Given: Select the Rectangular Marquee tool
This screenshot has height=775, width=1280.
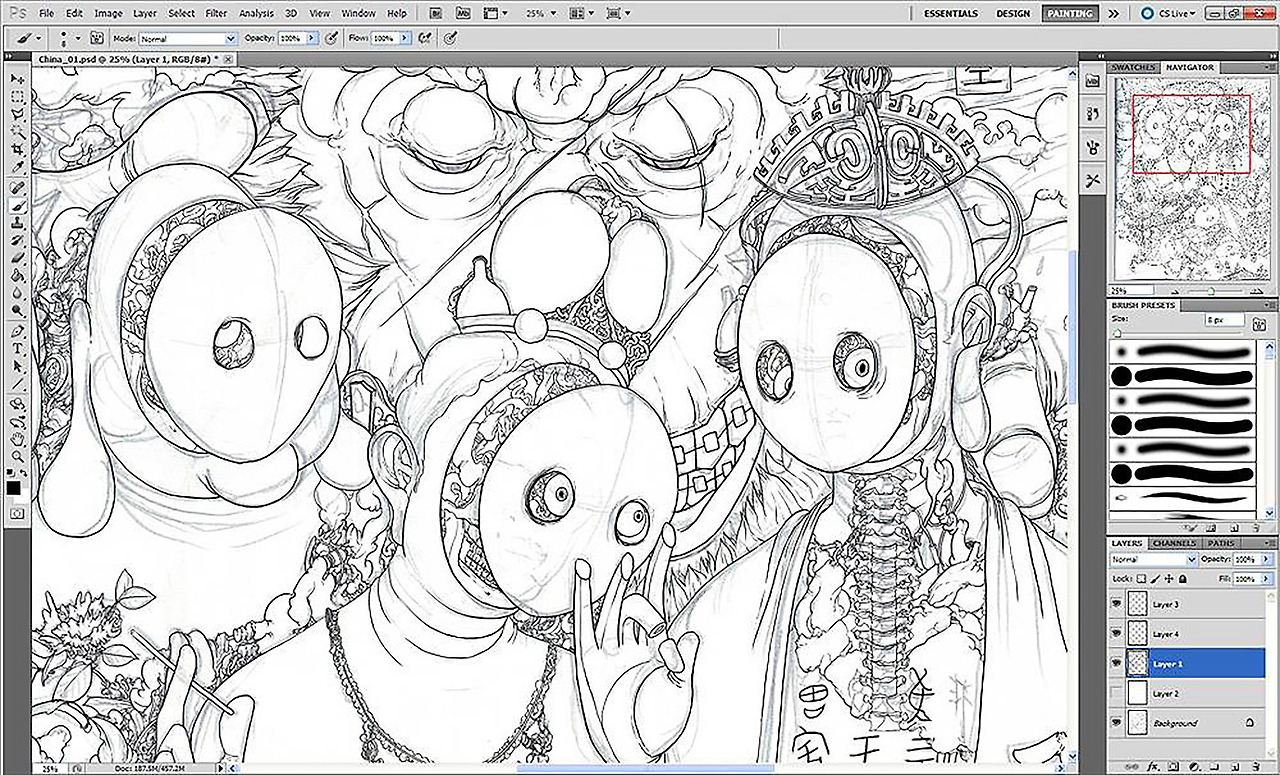Looking at the screenshot, I should click(17, 96).
